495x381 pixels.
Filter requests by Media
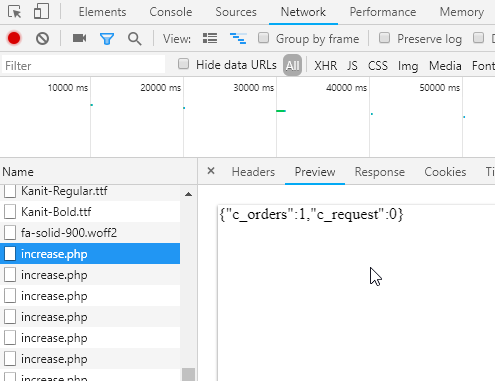tap(445, 66)
